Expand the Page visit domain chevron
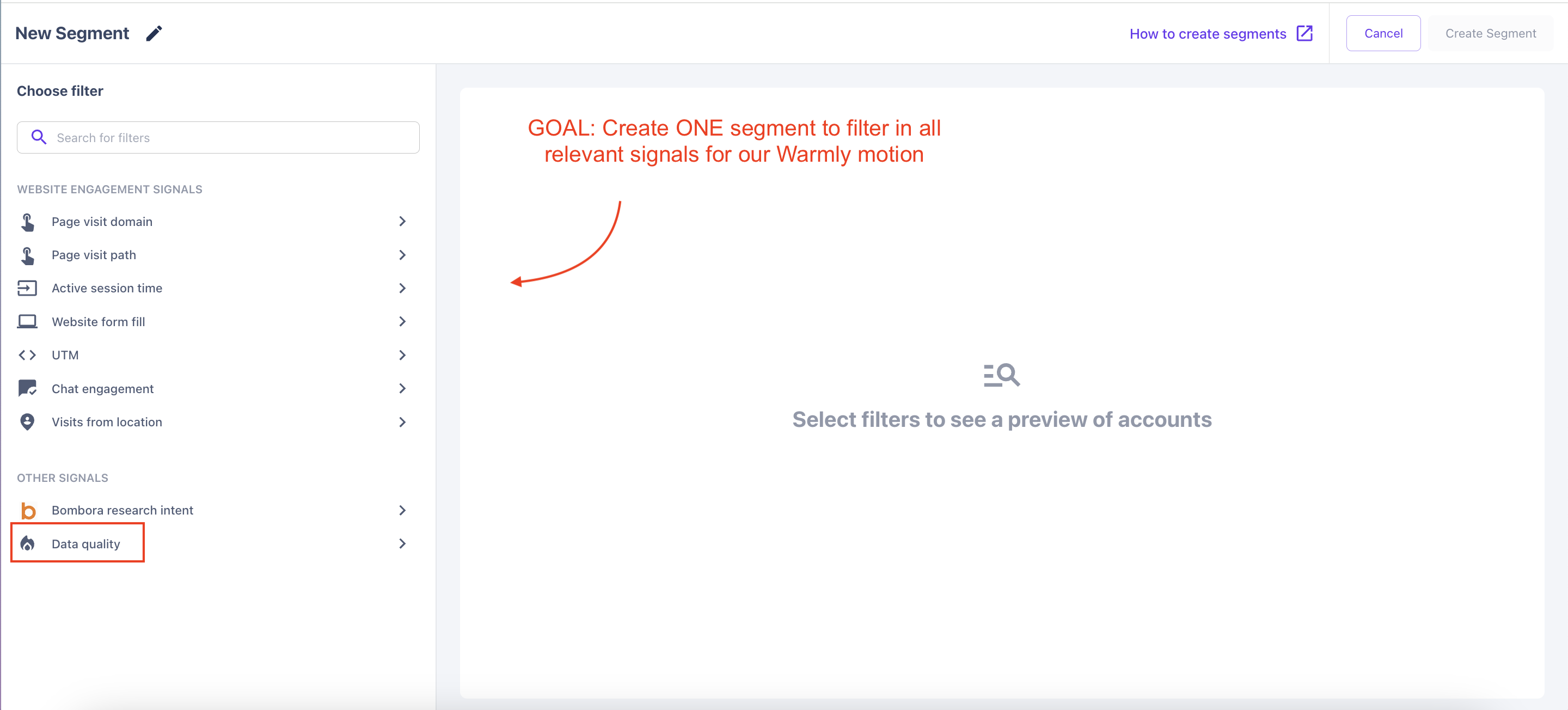 point(402,222)
